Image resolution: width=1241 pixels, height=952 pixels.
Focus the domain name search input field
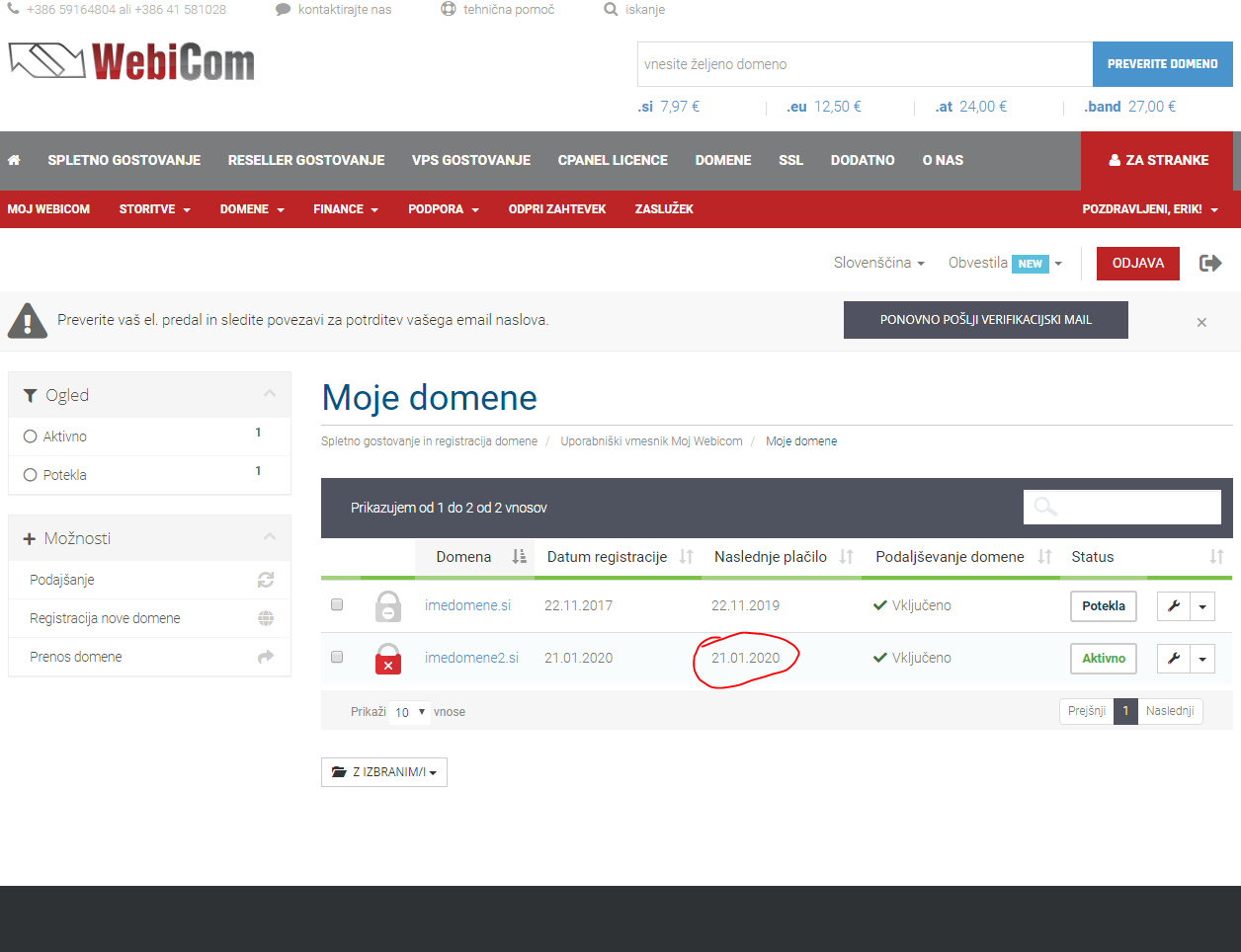pos(865,64)
